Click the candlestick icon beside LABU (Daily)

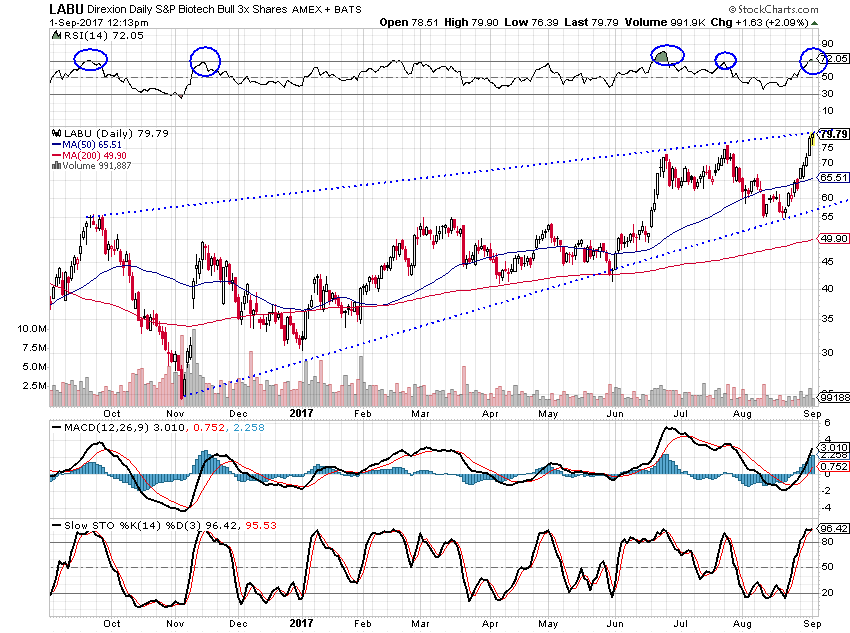pyautogui.click(x=56, y=132)
